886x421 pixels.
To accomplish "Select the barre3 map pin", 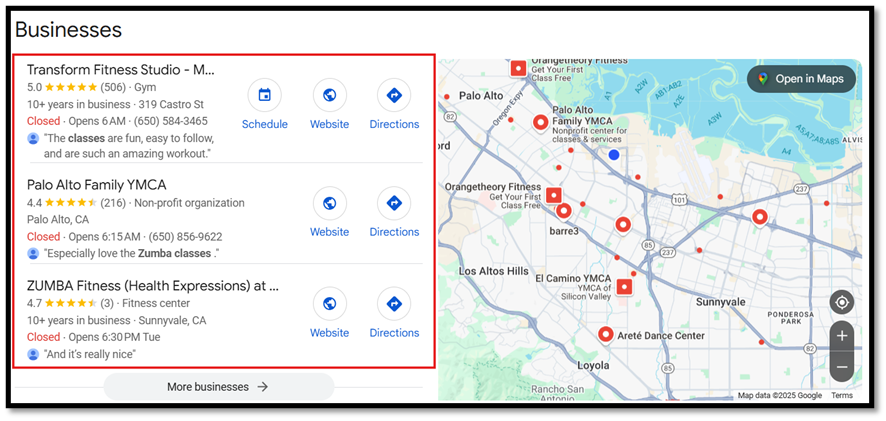I will point(563,212).
